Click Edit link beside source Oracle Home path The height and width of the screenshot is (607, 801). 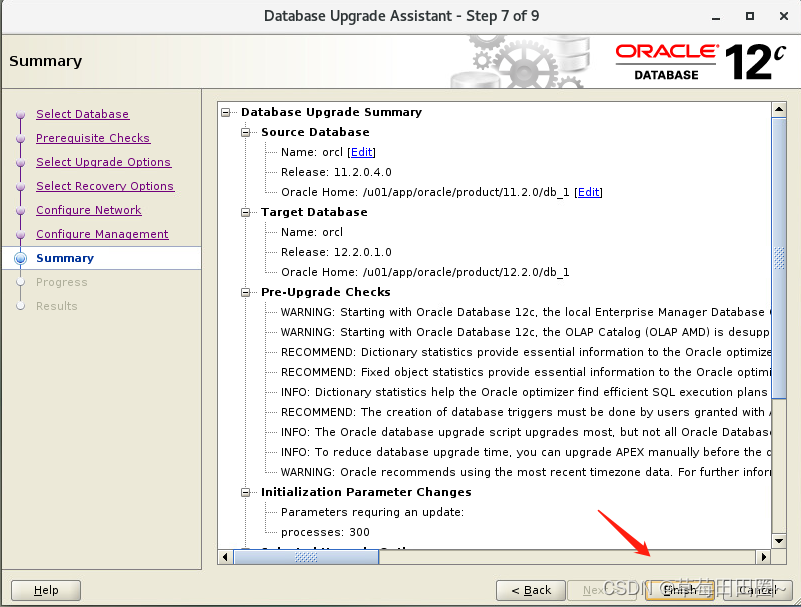(588, 192)
